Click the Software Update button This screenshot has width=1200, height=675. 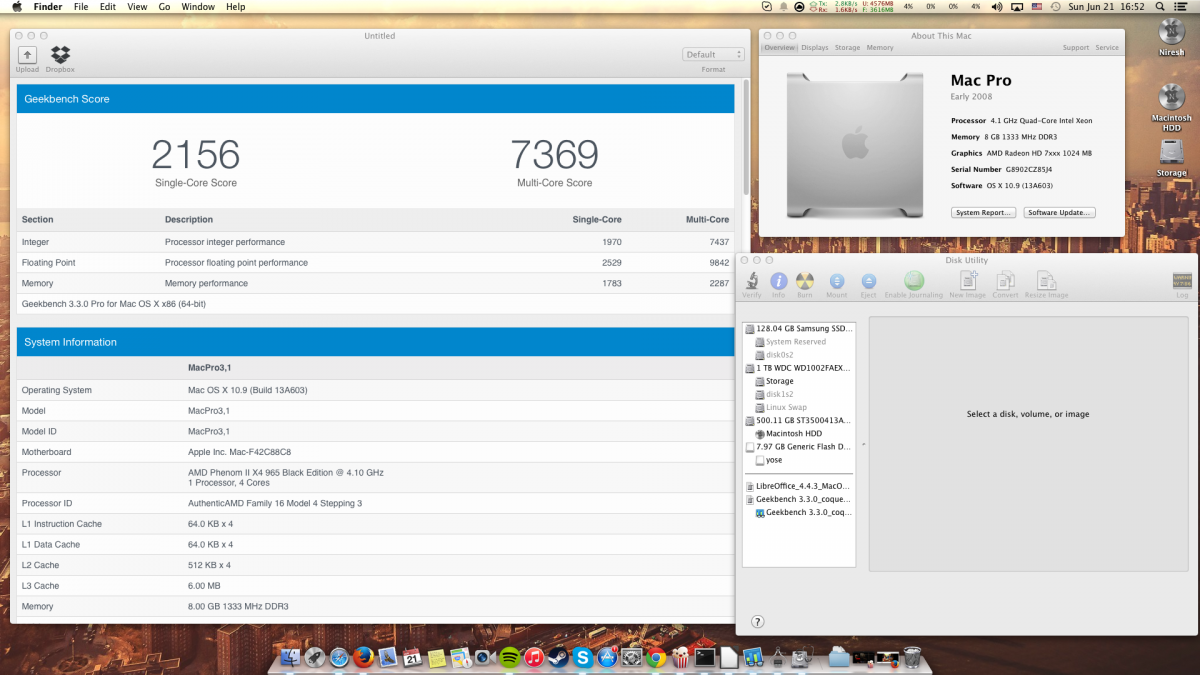pyautogui.click(x=1059, y=212)
